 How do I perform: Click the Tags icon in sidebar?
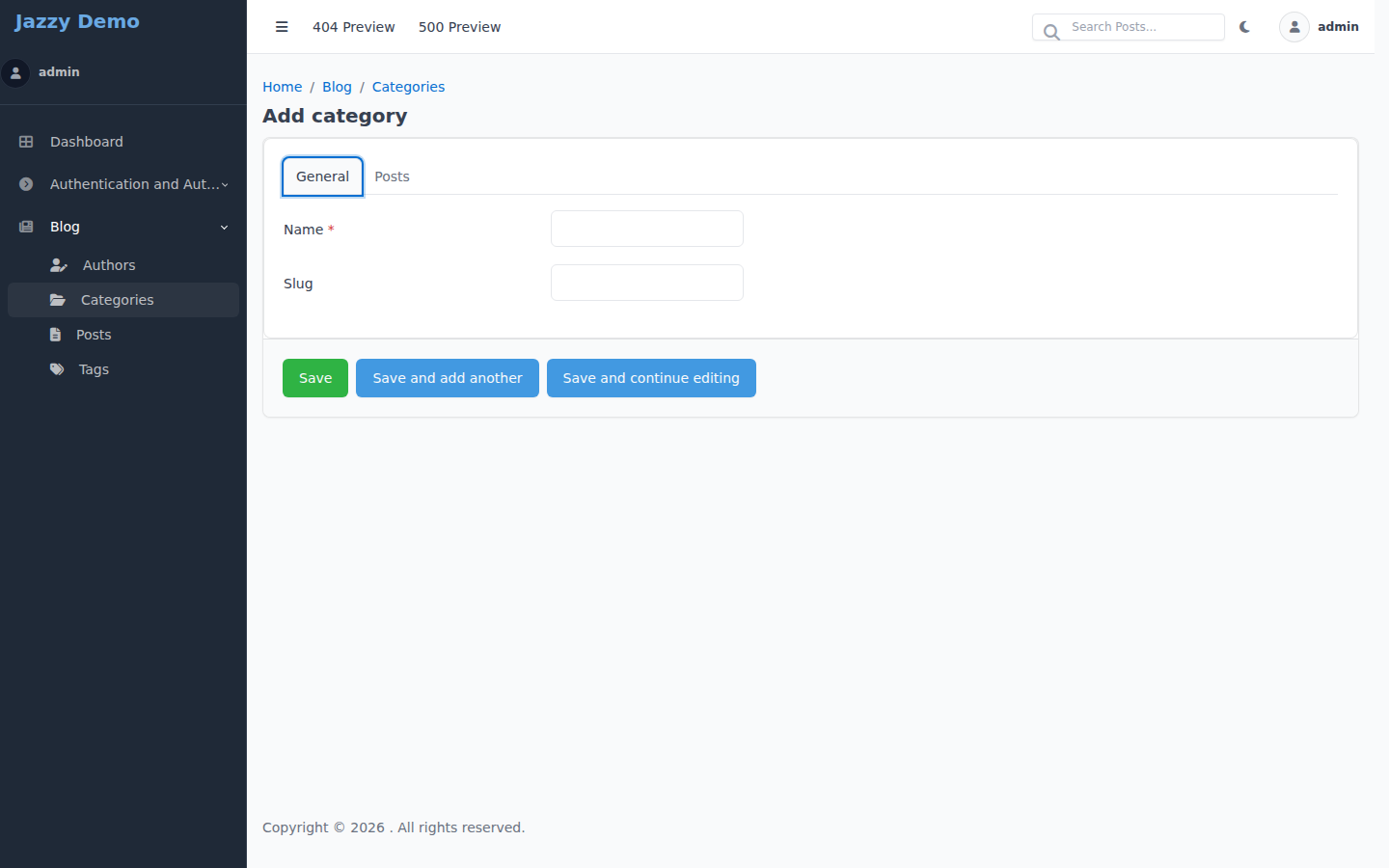coord(57,369)
